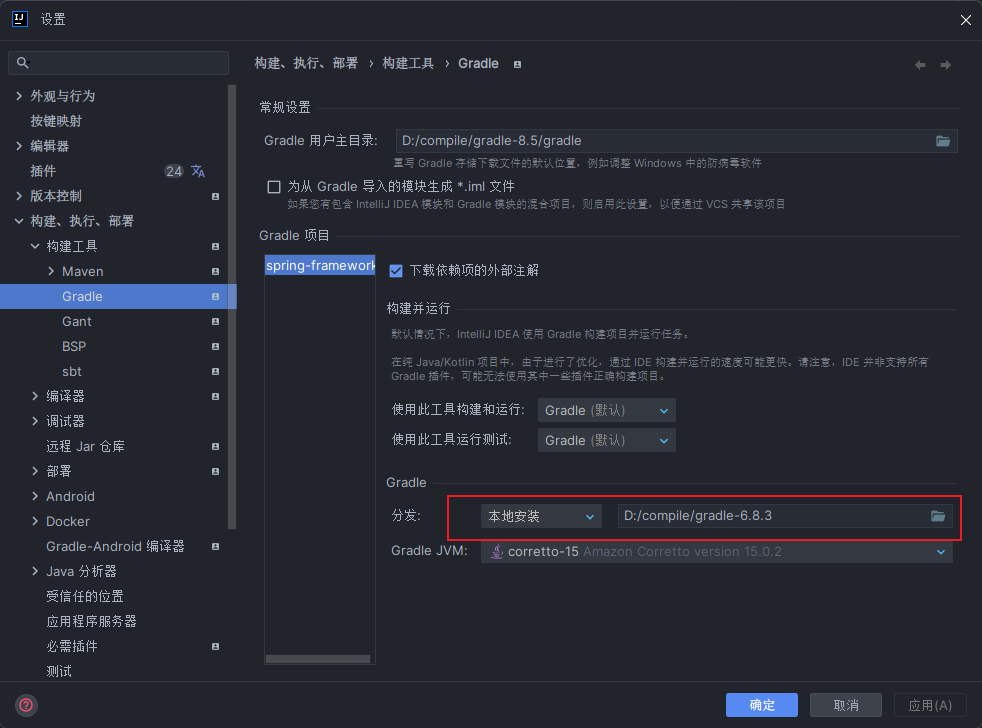This screenshot has height=728, width=982.
Task: Click 构建工具 breadcrumb link
Action: click(408, 63)
